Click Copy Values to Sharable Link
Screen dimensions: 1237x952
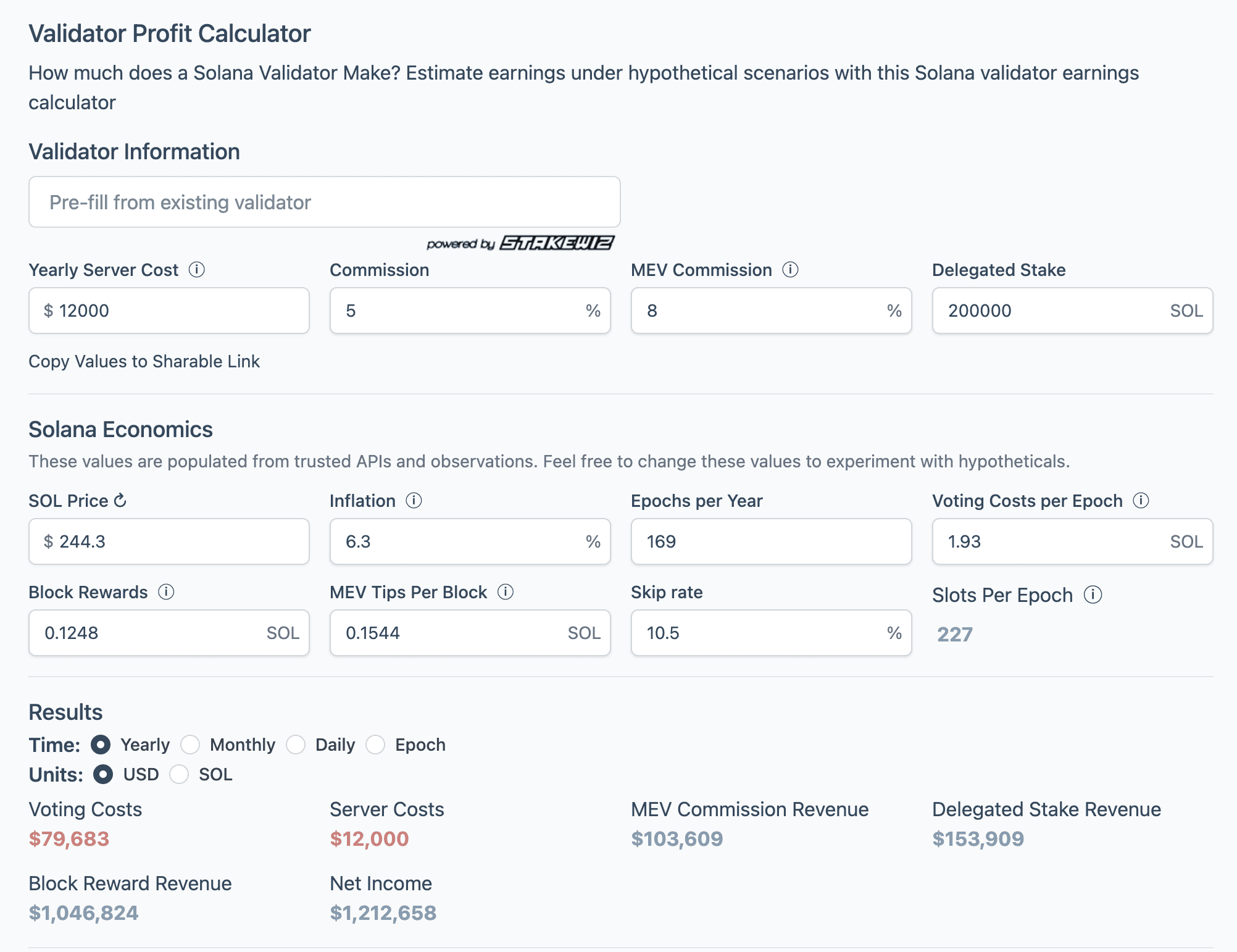[144, 361]
